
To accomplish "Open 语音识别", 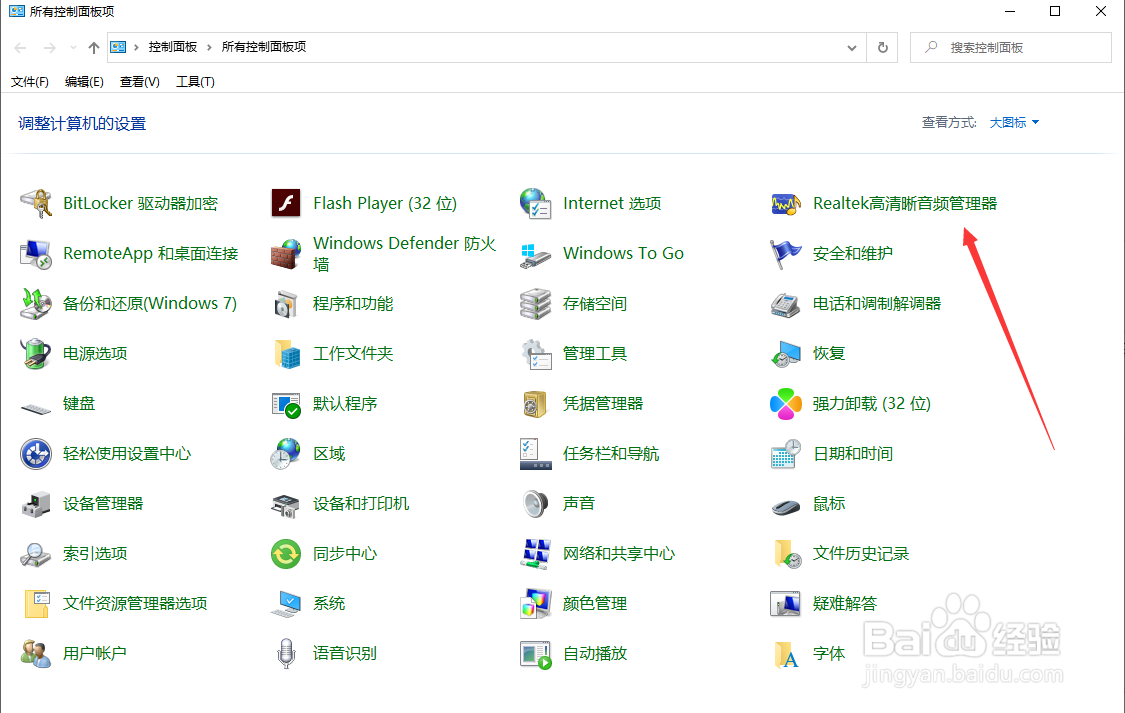I will (x=345, y=653).
